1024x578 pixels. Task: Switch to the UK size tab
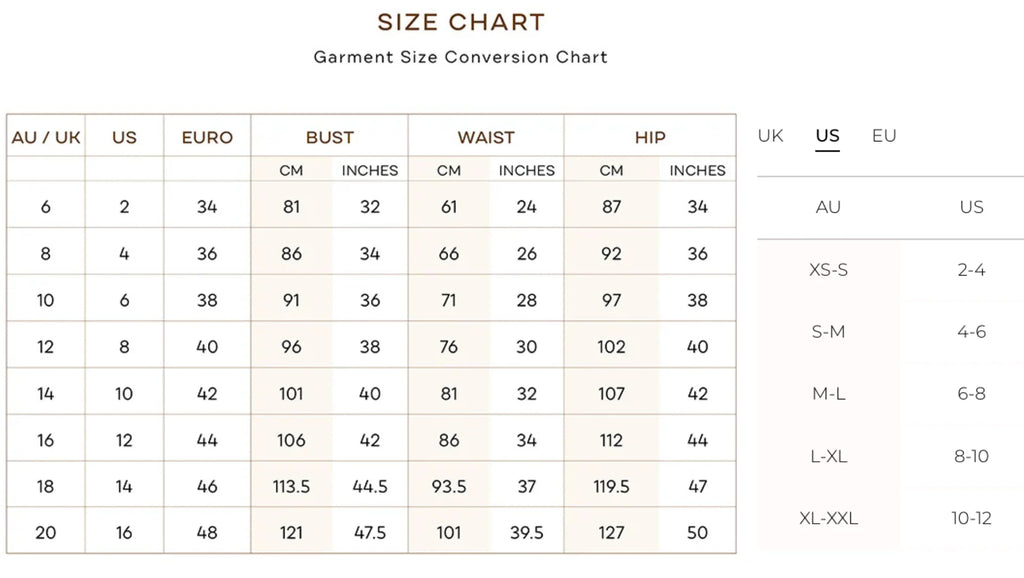point(770,136)
